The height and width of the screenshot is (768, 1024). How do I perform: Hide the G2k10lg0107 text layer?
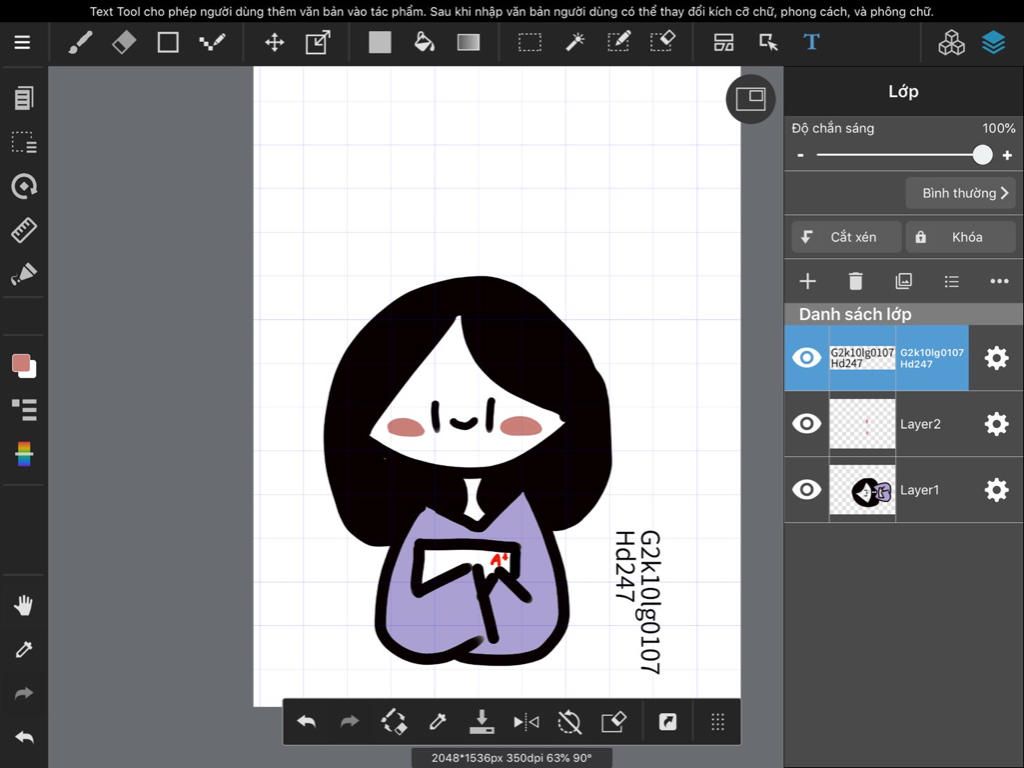pyautogui.click(x=807, y=358)
